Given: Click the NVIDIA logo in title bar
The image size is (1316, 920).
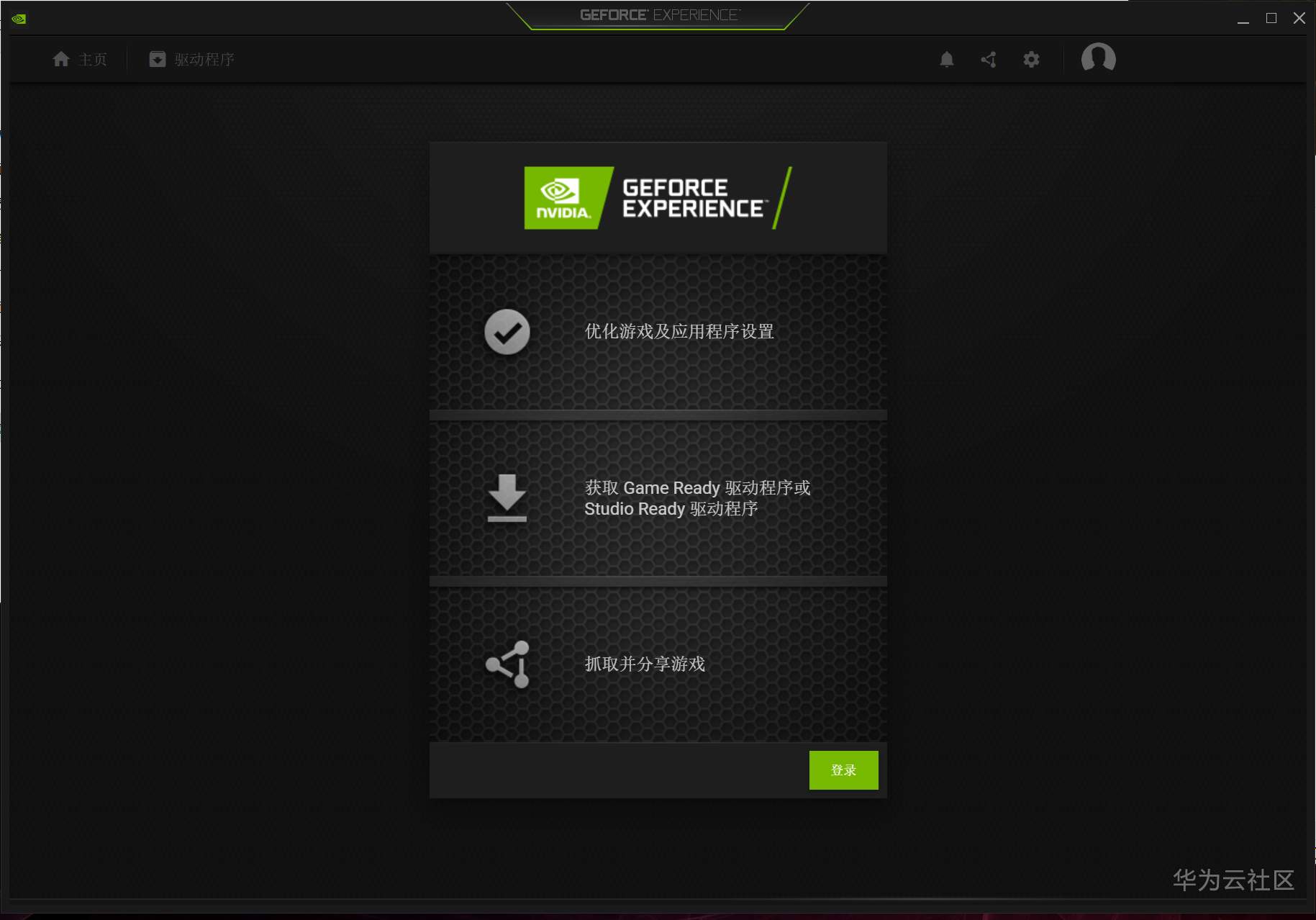Looking at the screenshot, I should (x=19, y=19).
